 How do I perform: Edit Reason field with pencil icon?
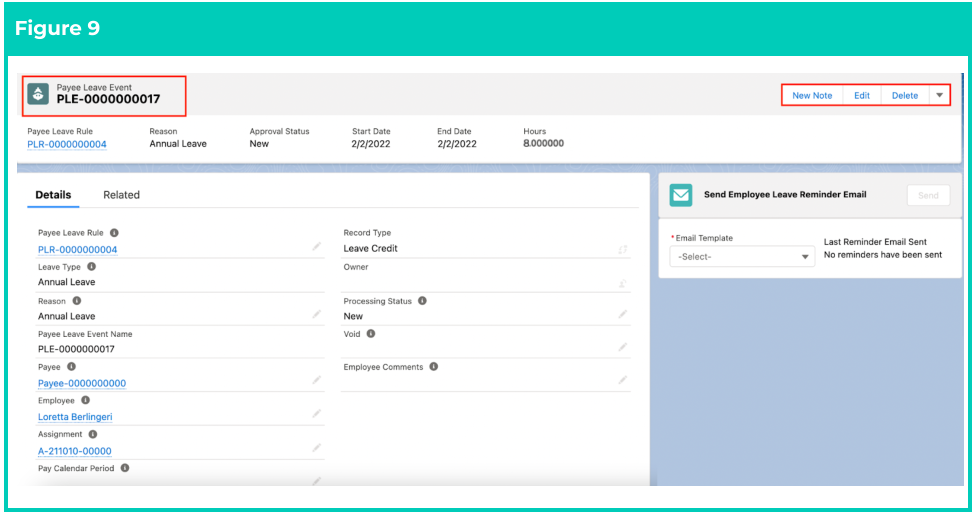(x=317, y=314)
